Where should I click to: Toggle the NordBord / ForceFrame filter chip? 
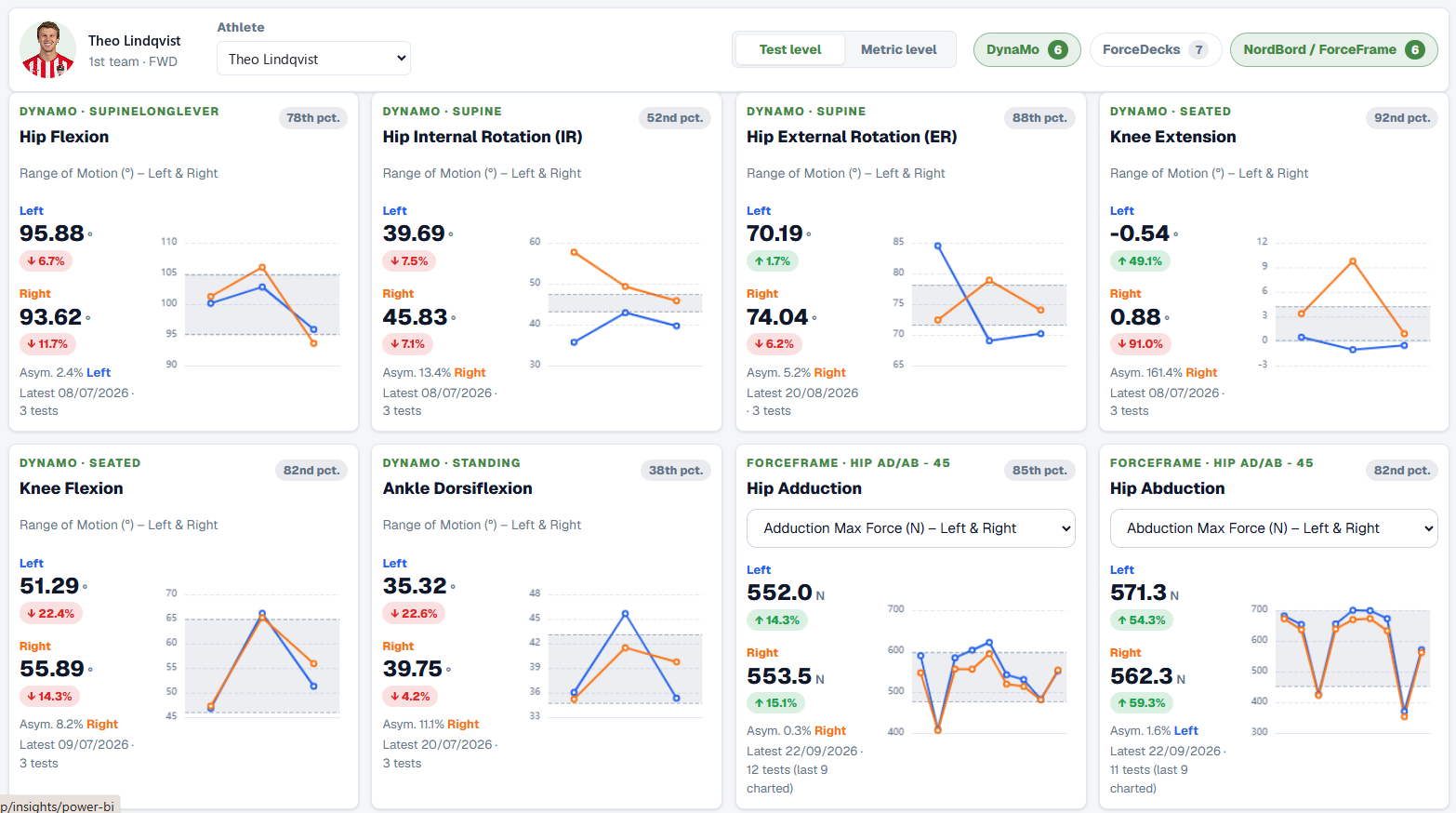(1333, 49)
